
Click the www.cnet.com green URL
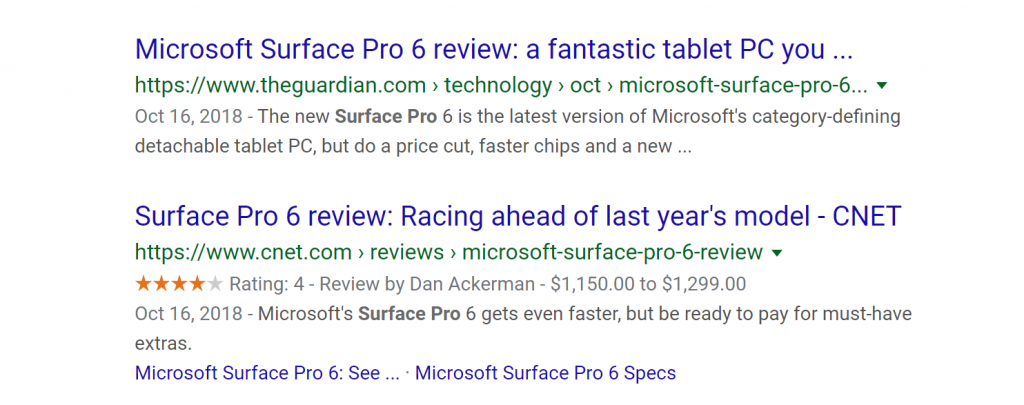pos(243,252)
